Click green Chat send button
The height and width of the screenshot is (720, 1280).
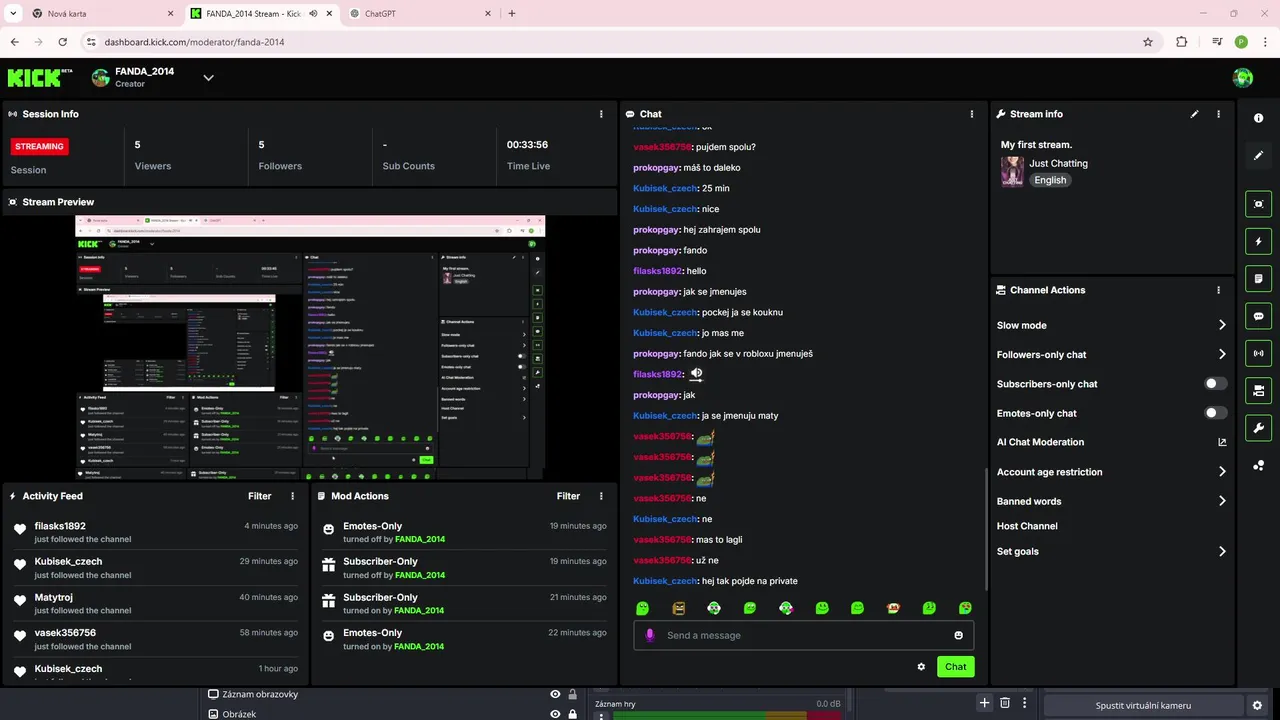click(955, 667)
